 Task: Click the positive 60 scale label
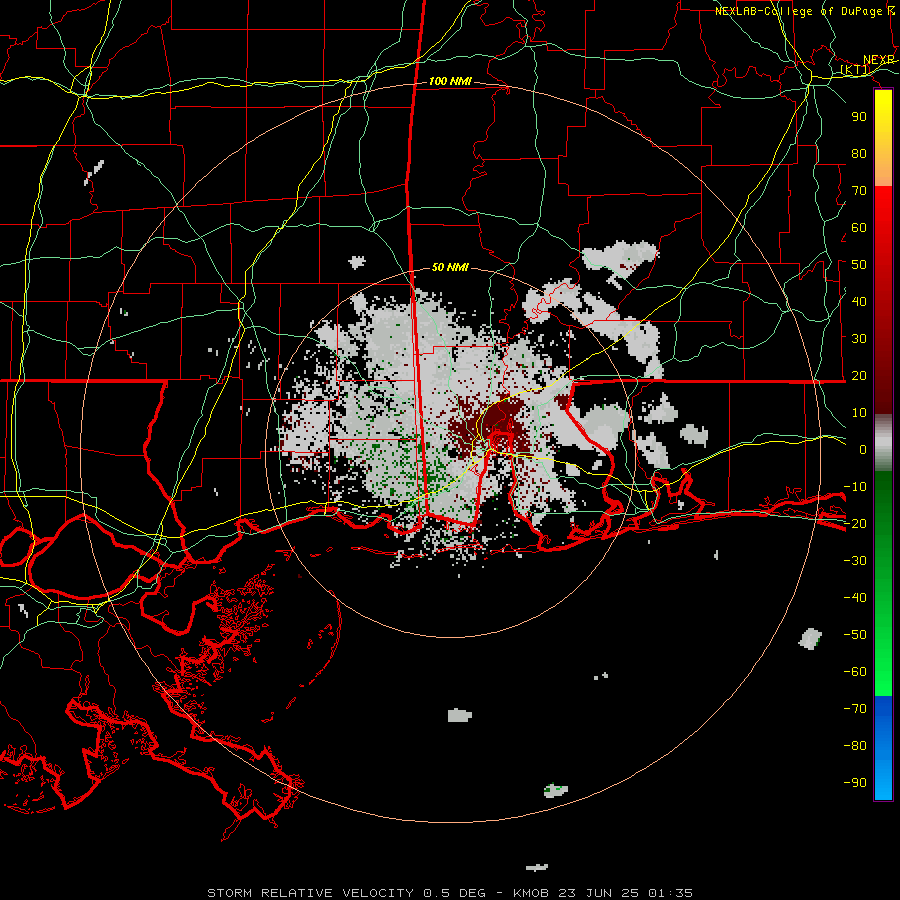tap(859, 228)
